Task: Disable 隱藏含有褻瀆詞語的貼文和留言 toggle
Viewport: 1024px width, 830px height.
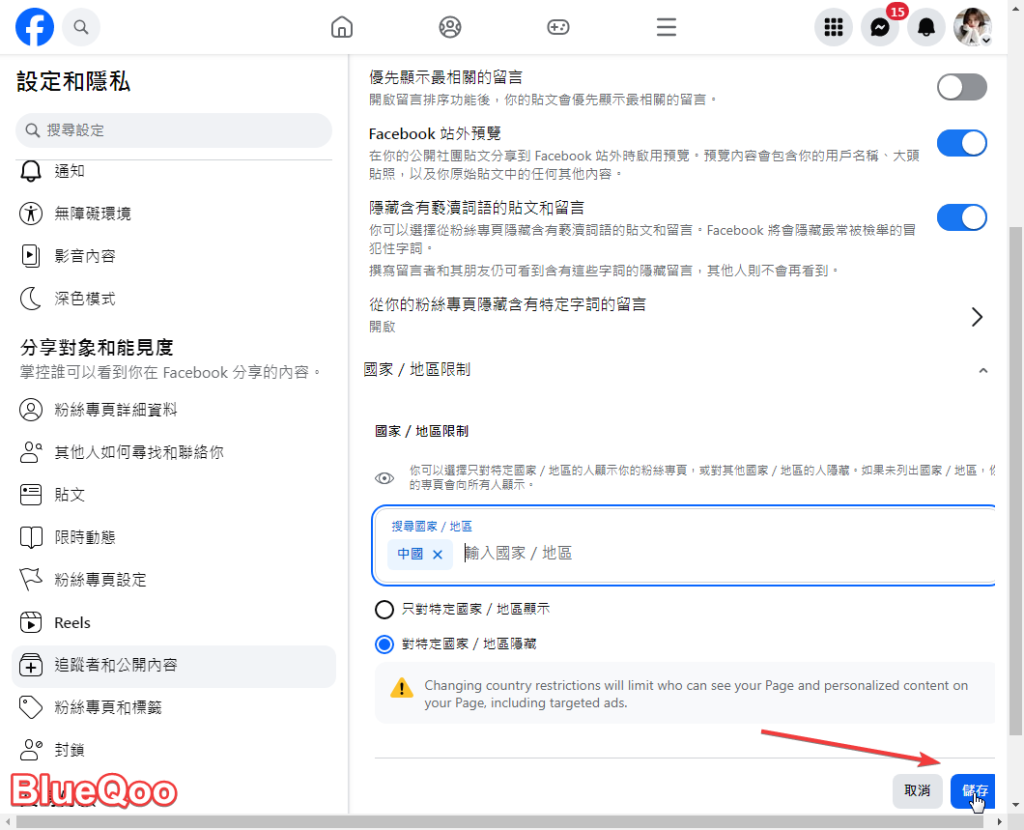Action: (961, 217)
